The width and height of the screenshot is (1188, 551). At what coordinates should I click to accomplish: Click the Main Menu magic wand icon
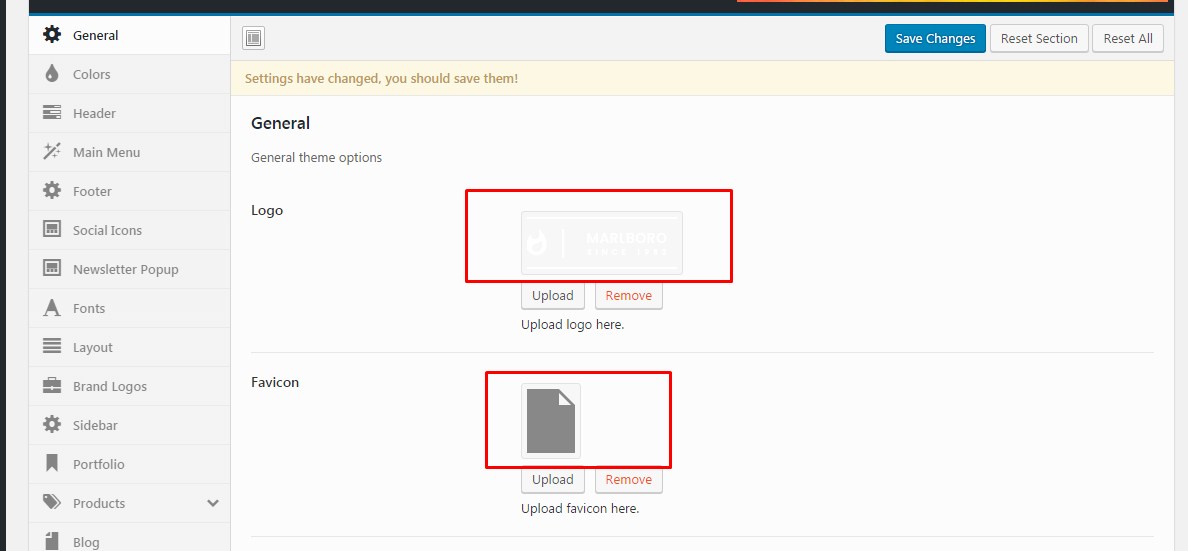pos(52,152)
